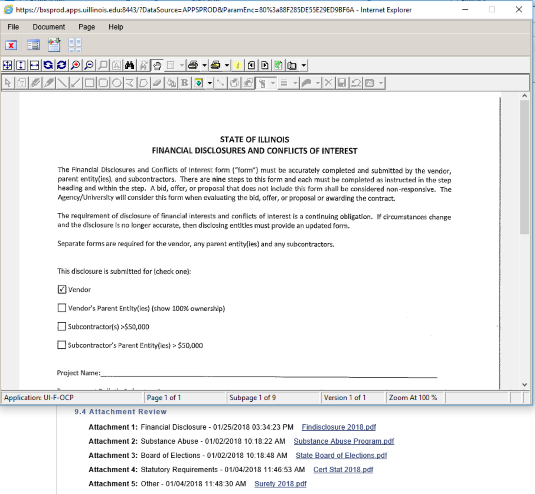Click the scrollbar up arrow
Screen dimensions: 535x494
524,96
